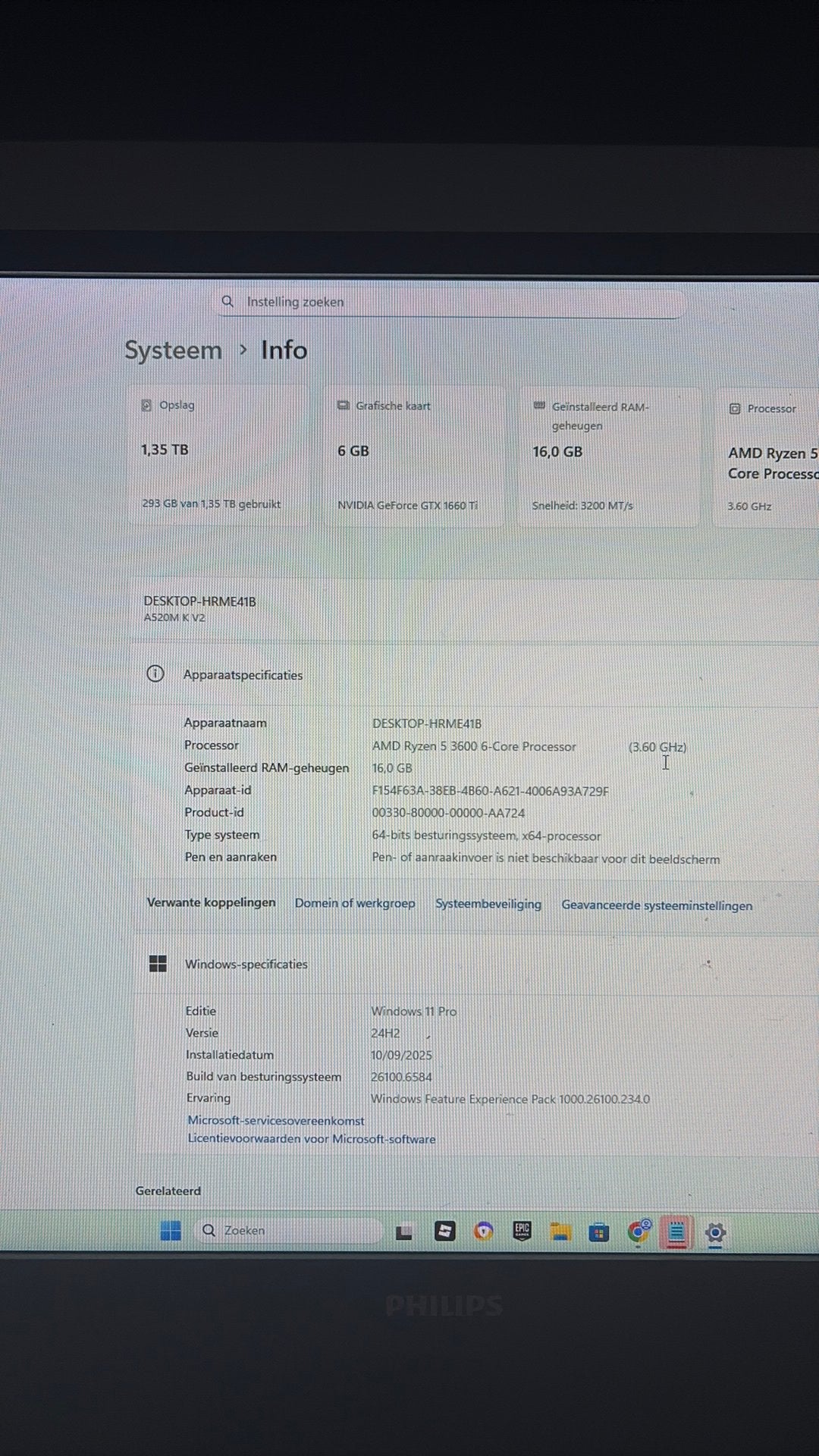Click the 'Verwante koppelingen' label
819x1456 pixels.
[x=211, y=902]
